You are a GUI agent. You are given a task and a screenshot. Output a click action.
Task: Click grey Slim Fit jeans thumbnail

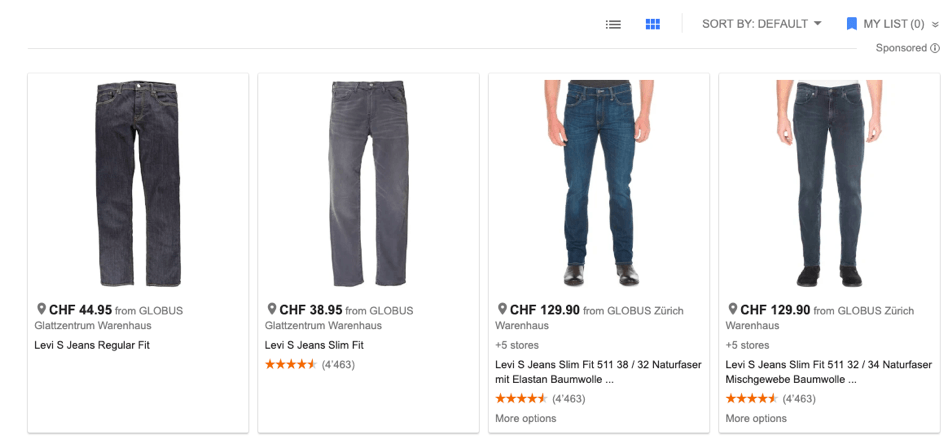tap(368, 184)
